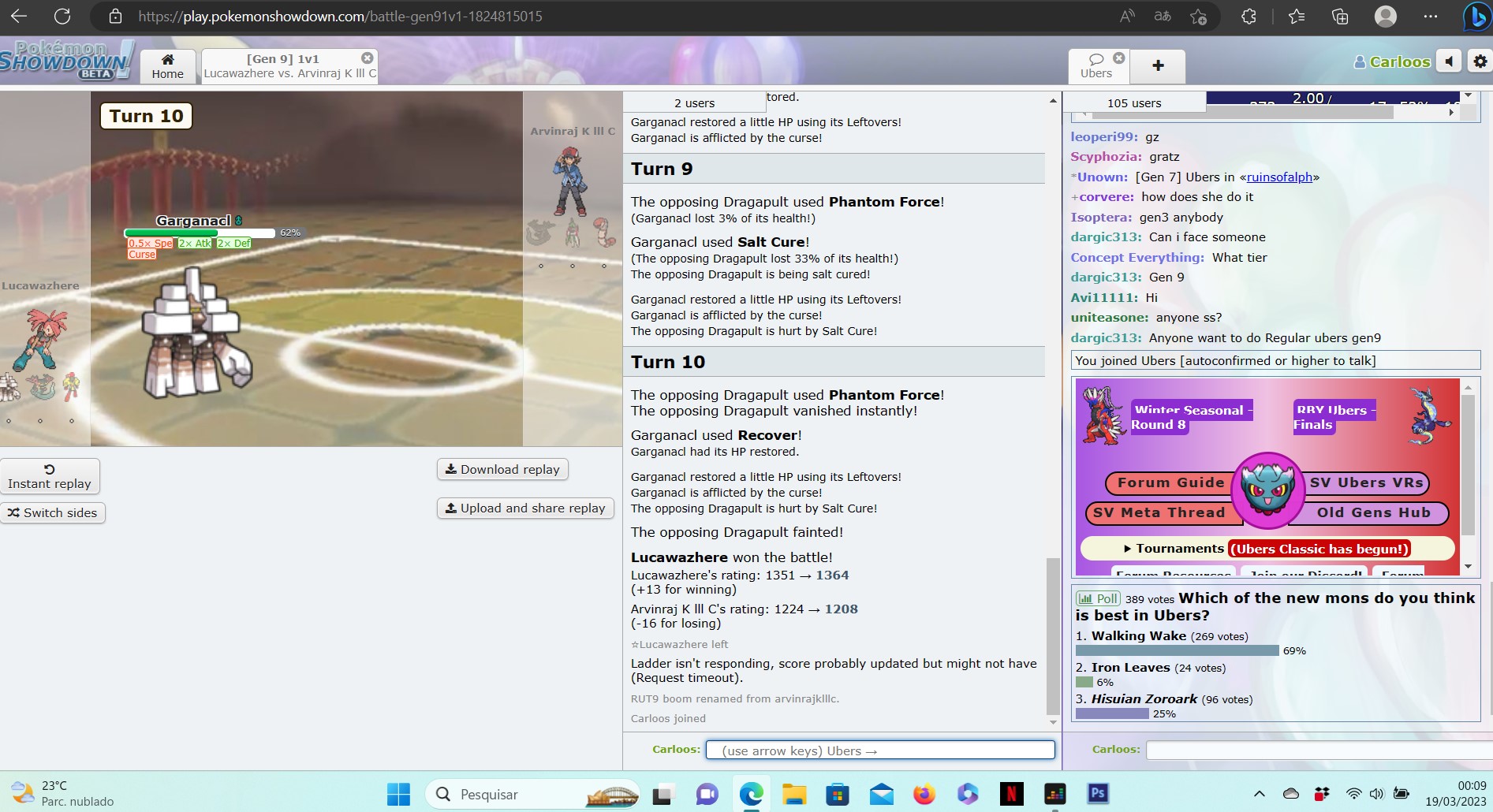Open Ubers 105 users list

1134,102
